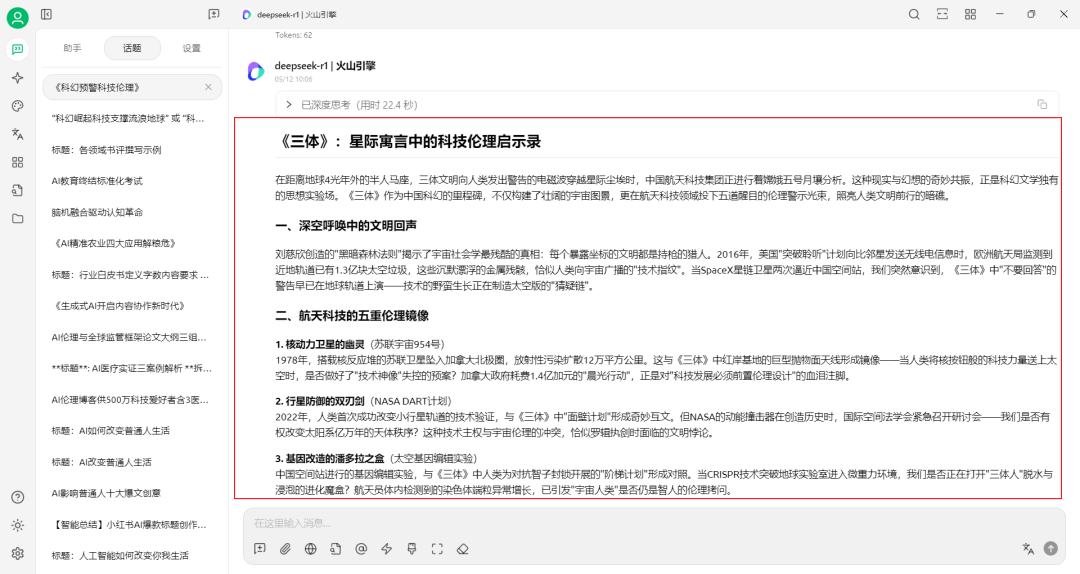Mention a model with the @ icon
The width and height of the screenshot is (1080, 574).
[361, 549]
